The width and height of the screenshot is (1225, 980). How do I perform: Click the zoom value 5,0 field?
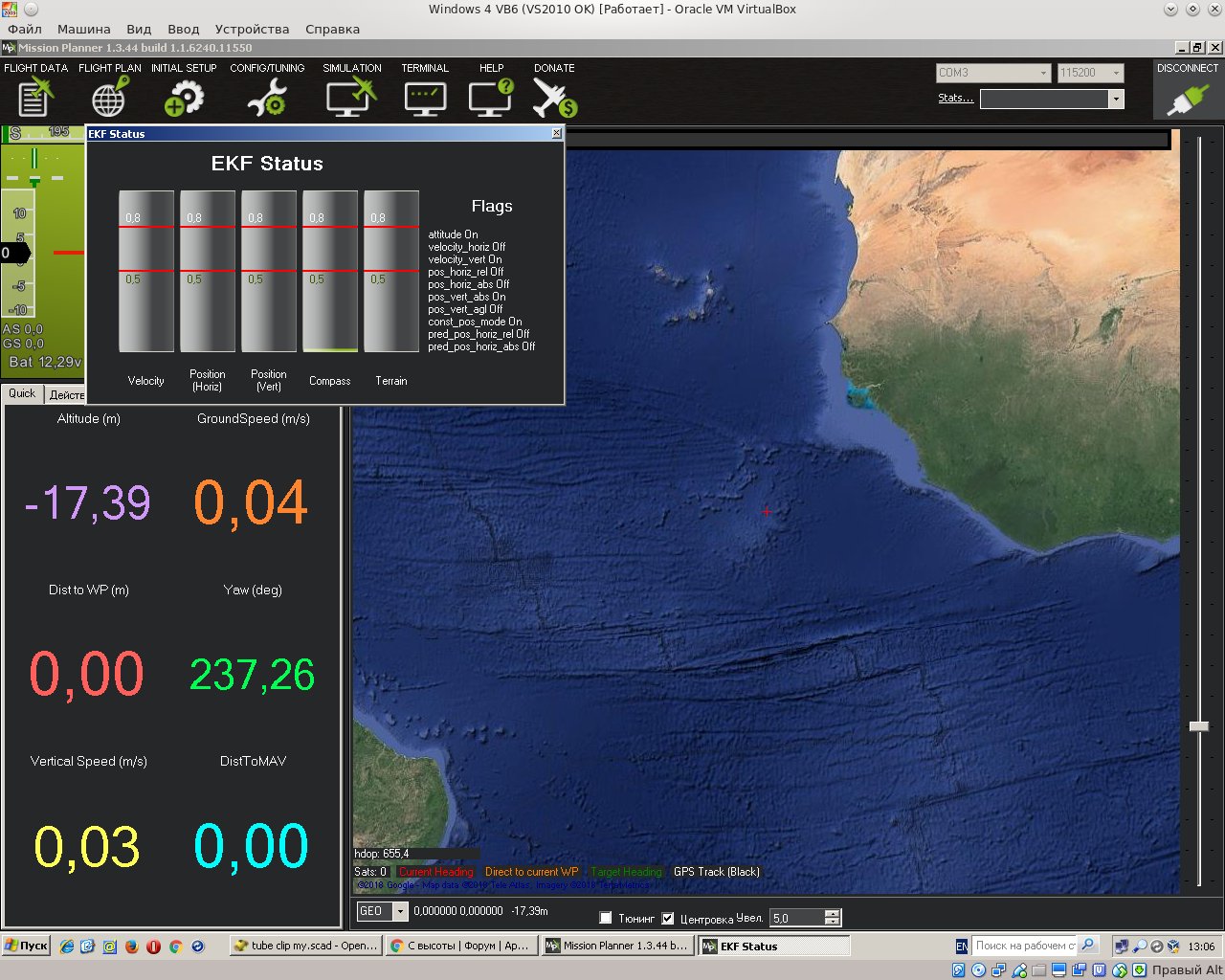pyautogui.click(x=796, y=918)
